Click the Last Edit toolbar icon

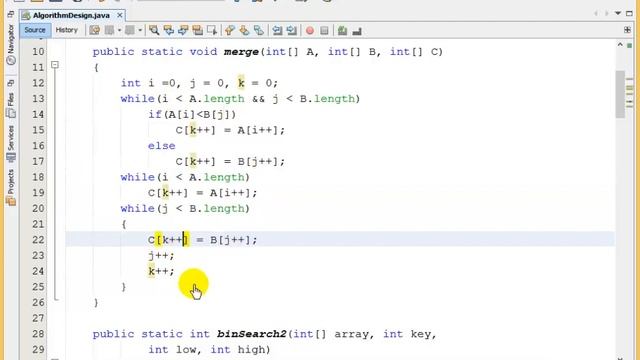[95, 30]
